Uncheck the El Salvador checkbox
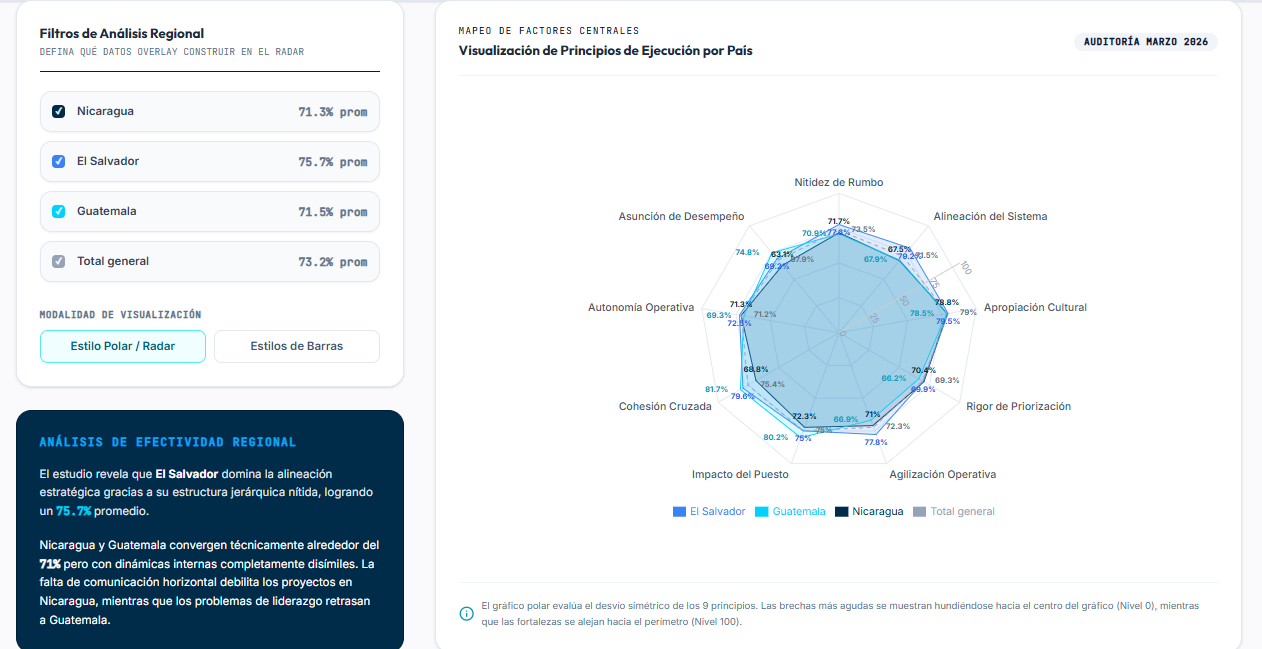The width and height of the screenshot is (1262, 649). coord(59,161)
